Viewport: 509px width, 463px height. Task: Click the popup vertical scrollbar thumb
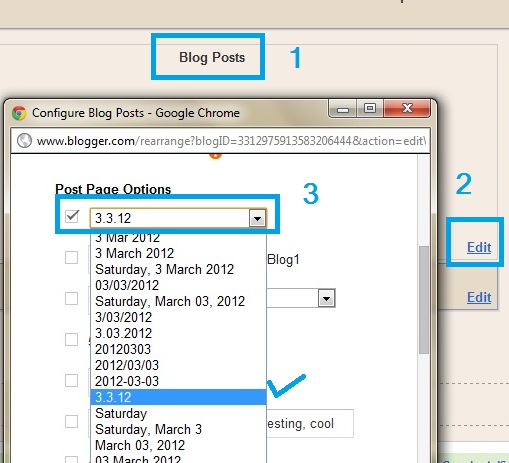pyautogui.click(x=424, y=300)
